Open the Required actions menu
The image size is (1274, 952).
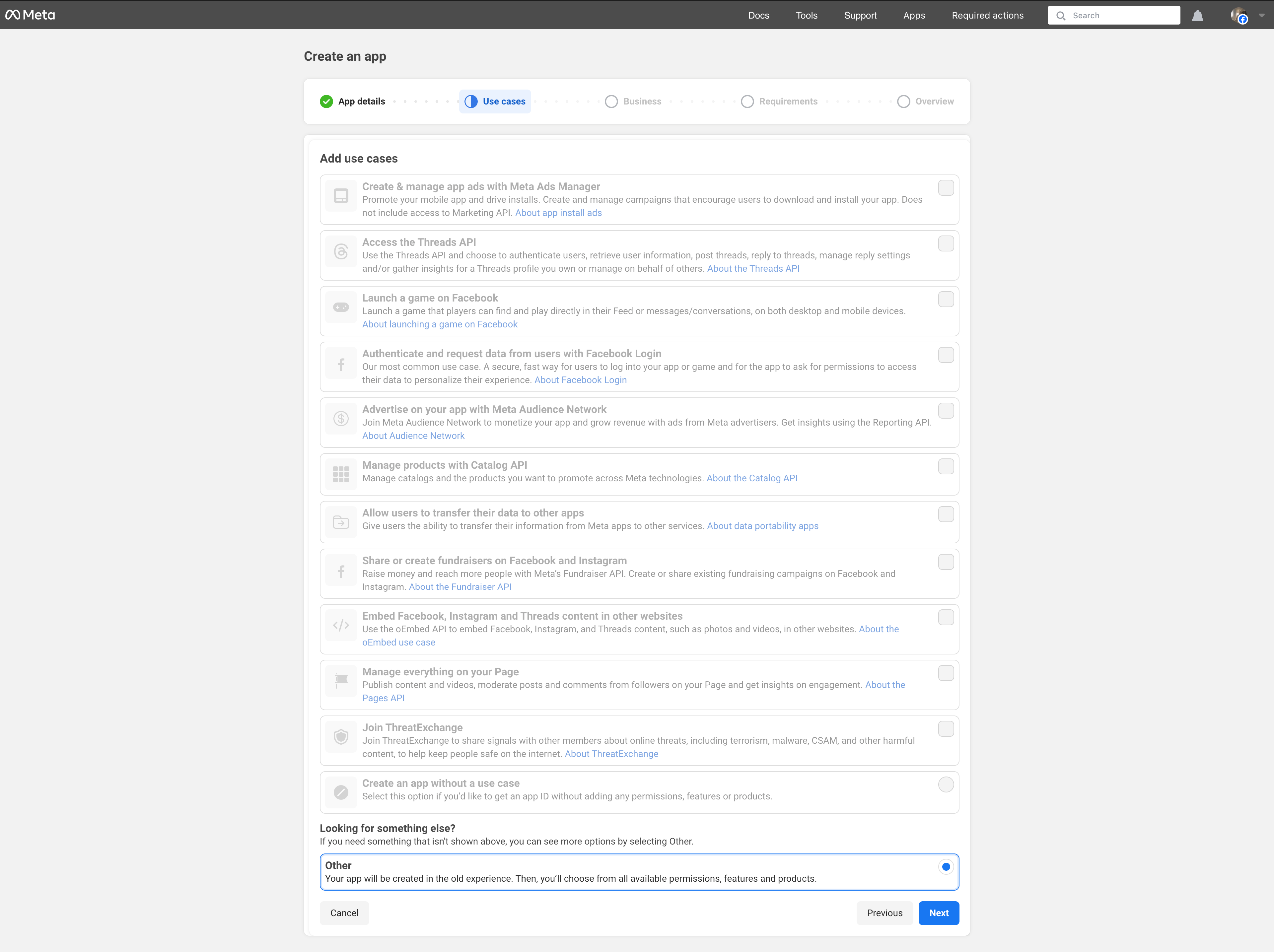tap(987, 16)
